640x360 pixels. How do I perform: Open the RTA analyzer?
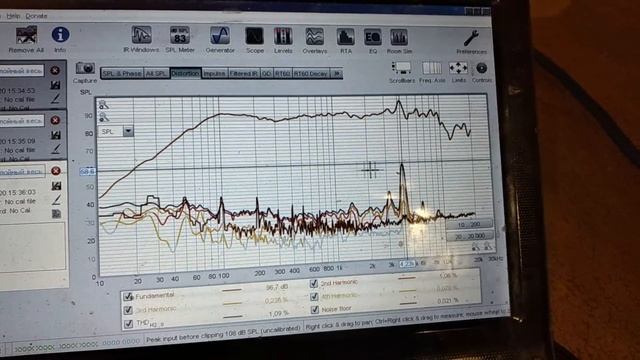click(345, 38)
